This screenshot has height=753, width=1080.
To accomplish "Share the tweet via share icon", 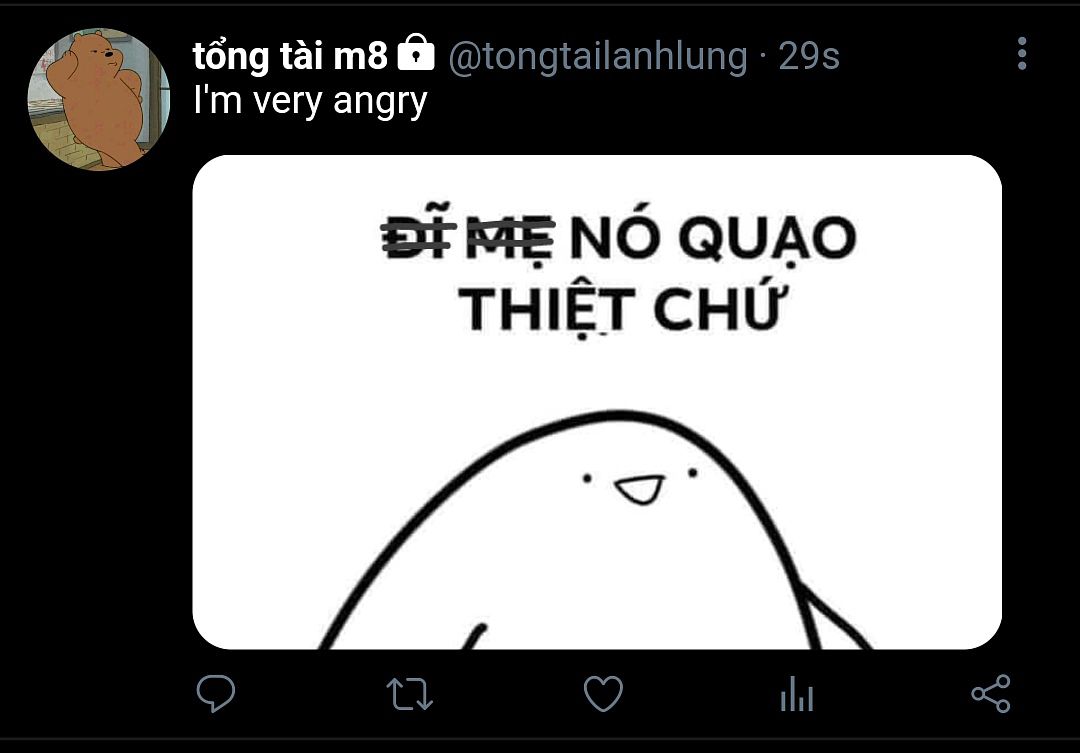I will tap(990, 693).
